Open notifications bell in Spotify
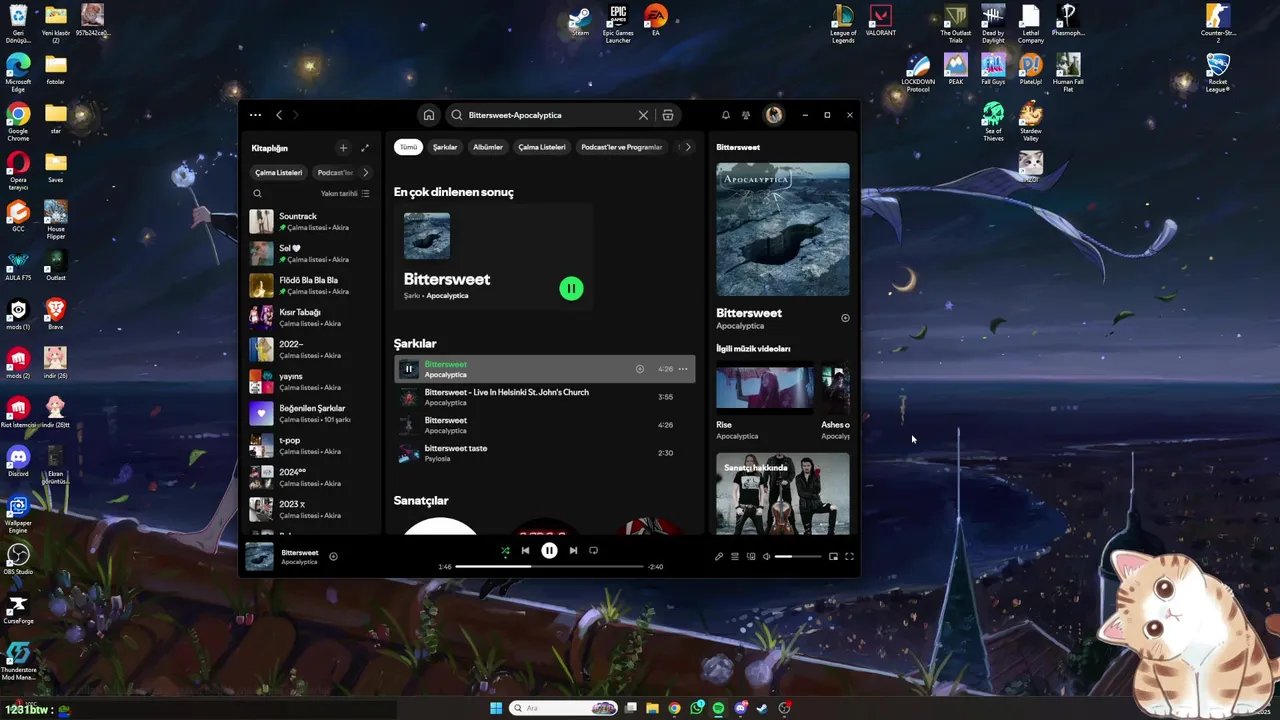The height and width of the screenshot is (720, 1280). coord(726,115)
